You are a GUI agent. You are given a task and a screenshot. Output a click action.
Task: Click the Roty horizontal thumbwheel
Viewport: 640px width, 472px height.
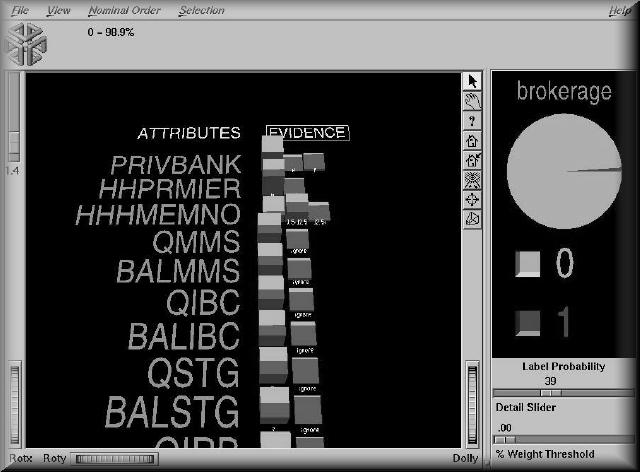coord(119,459)
